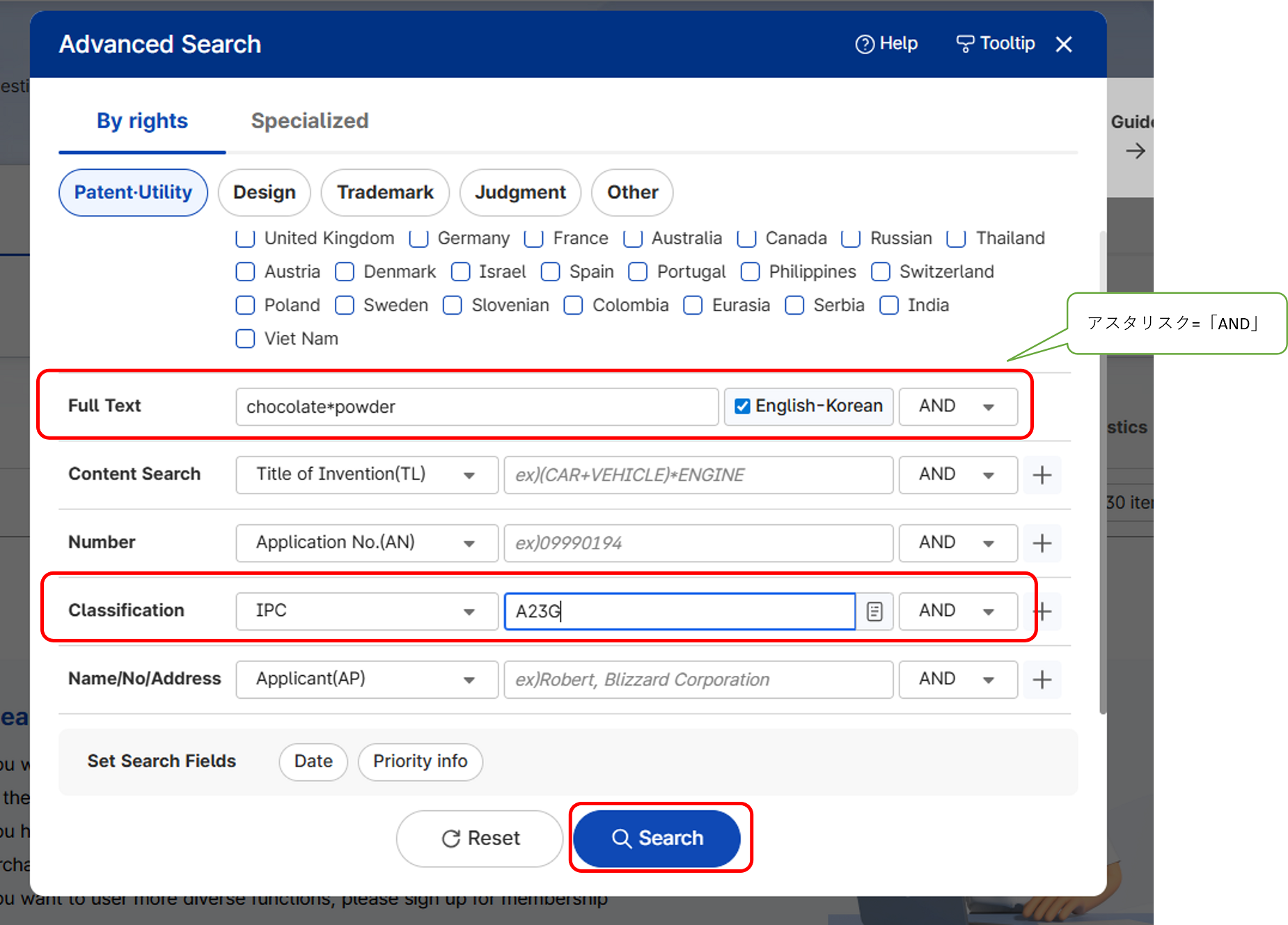Focus the Application No. input field

[x=698, y=543]
